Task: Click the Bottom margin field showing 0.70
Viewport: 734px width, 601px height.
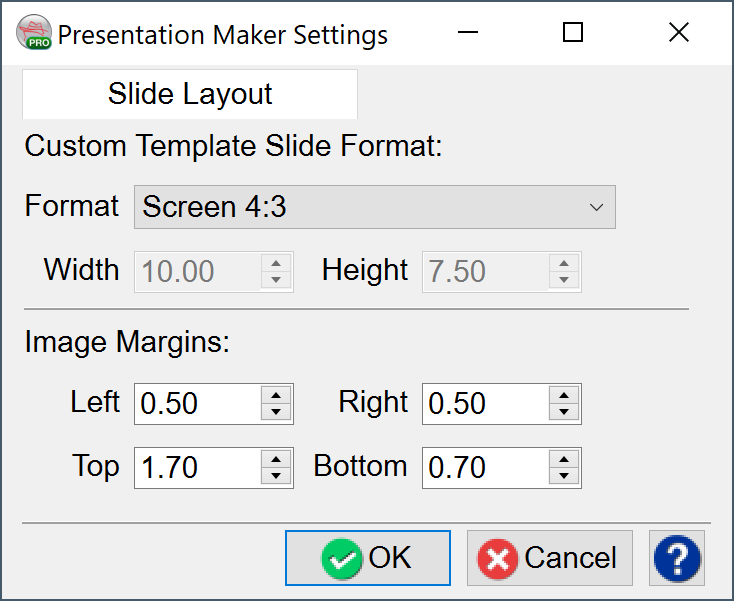Action: coord(486,468)
